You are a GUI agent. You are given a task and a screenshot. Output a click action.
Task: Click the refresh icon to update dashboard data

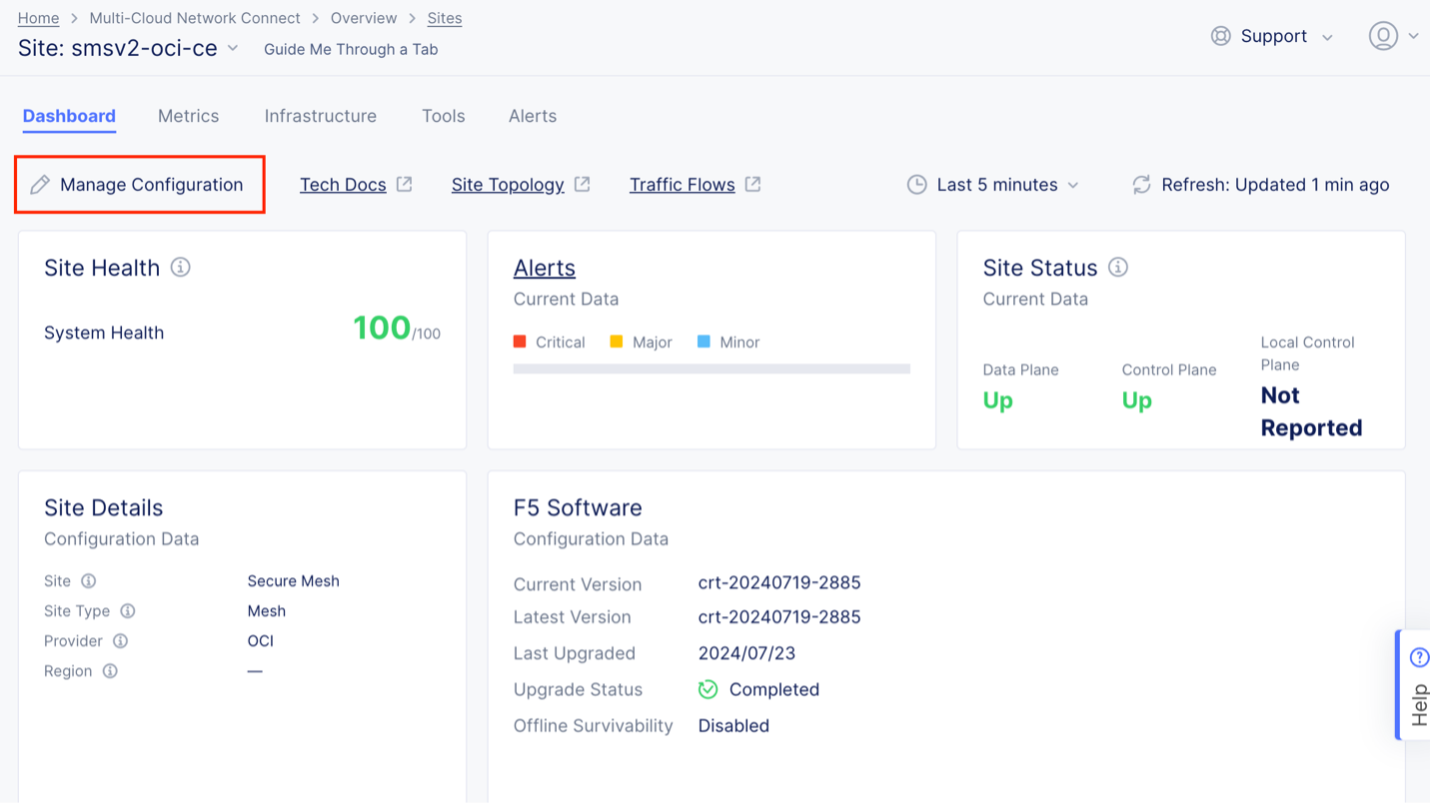pyautogui.click(x=1141, y=184)
